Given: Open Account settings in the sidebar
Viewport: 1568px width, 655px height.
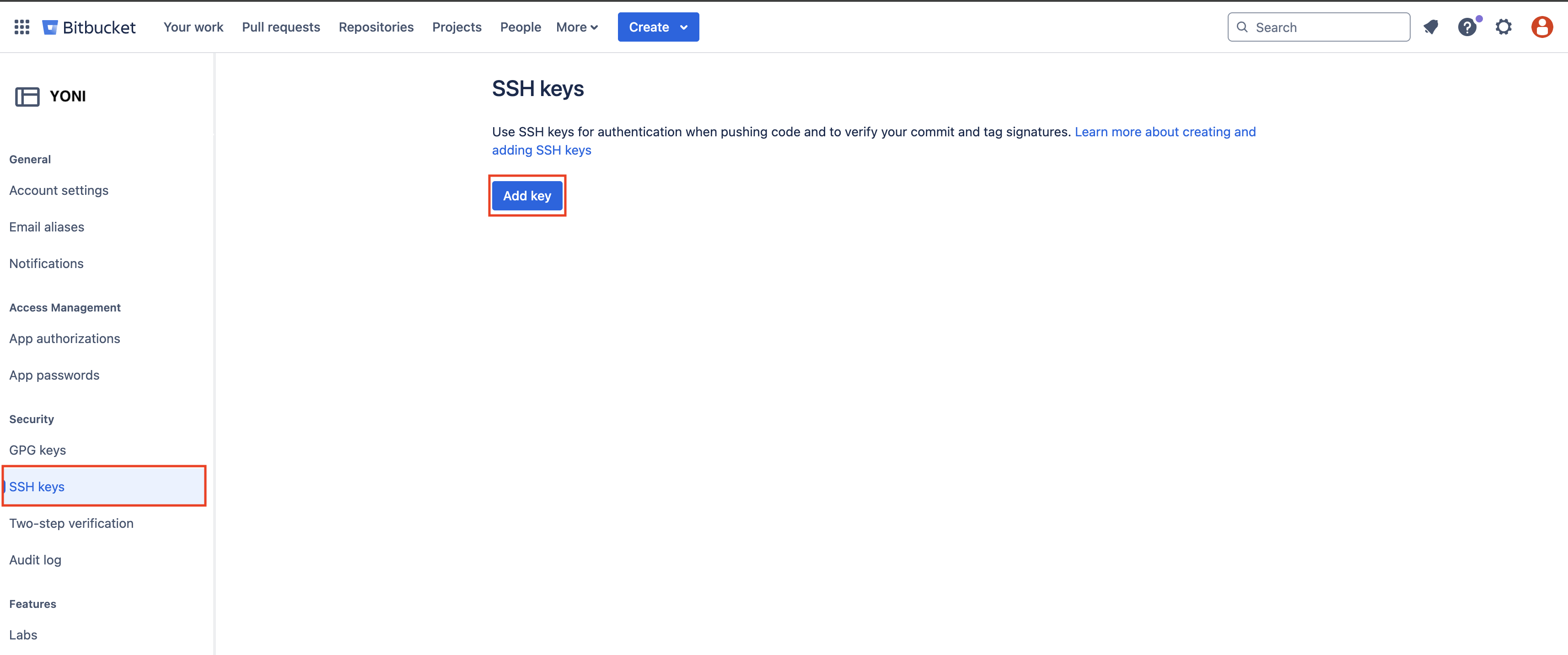Looking at the screenshot, I should coord(59,190).
